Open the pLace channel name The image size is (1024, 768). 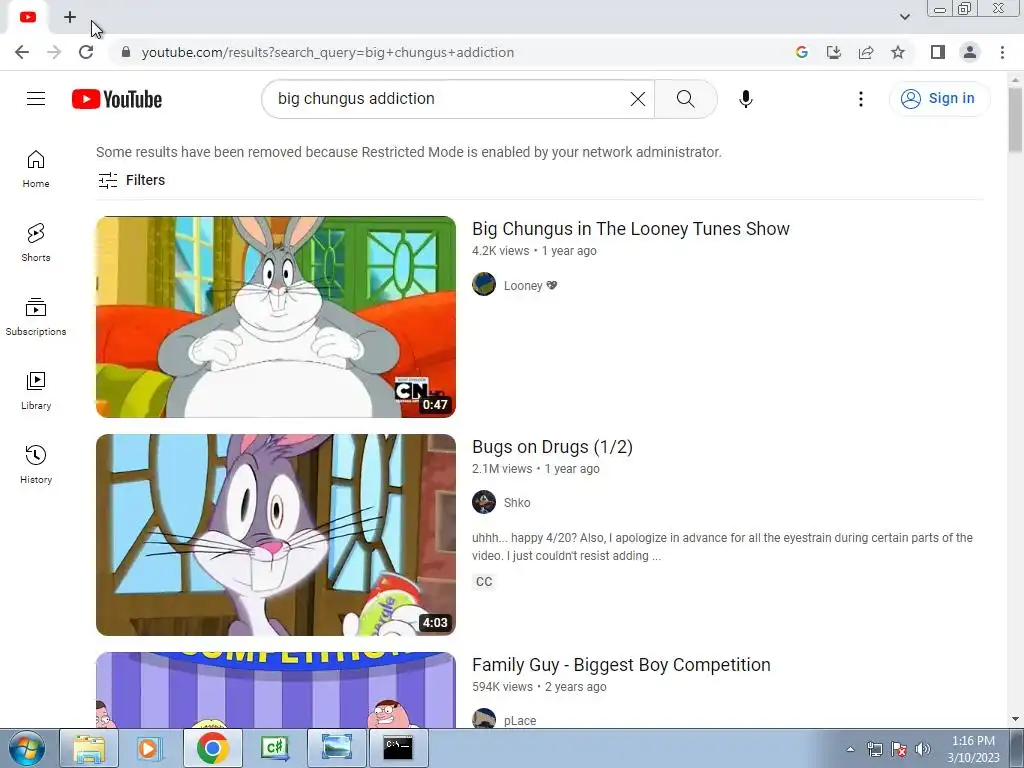click(x=520, y=720)
